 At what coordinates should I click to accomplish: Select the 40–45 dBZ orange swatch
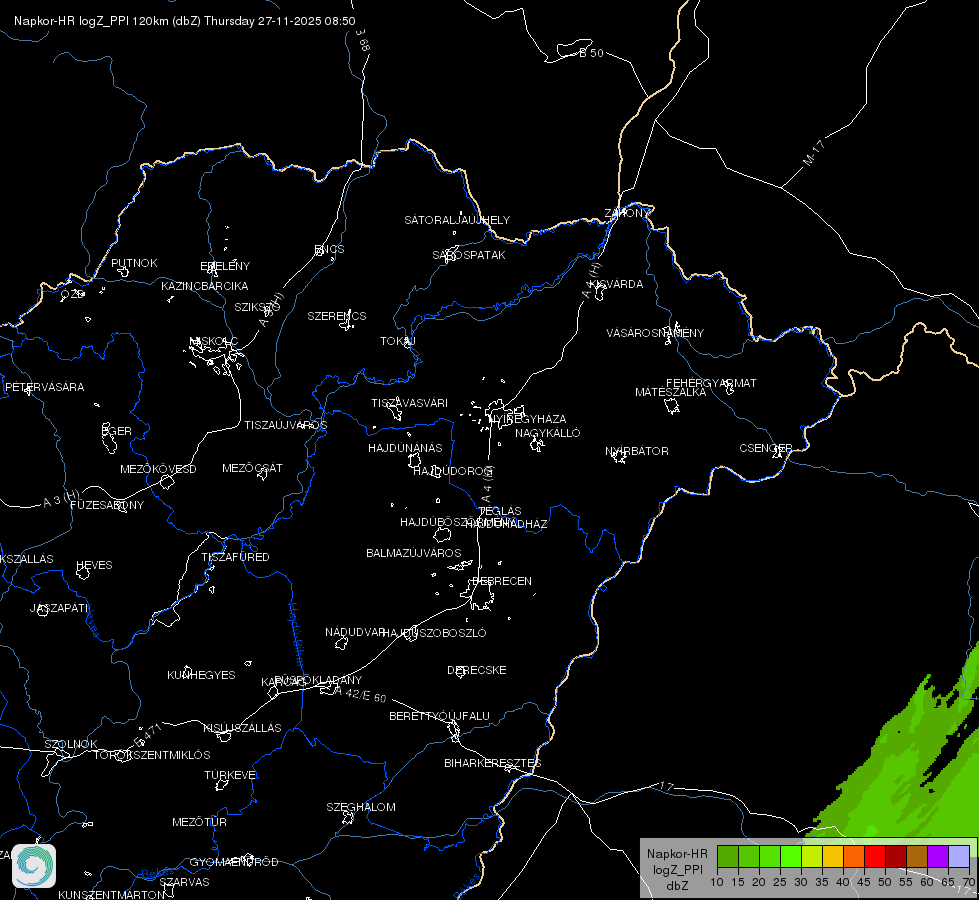coord(854,857)
